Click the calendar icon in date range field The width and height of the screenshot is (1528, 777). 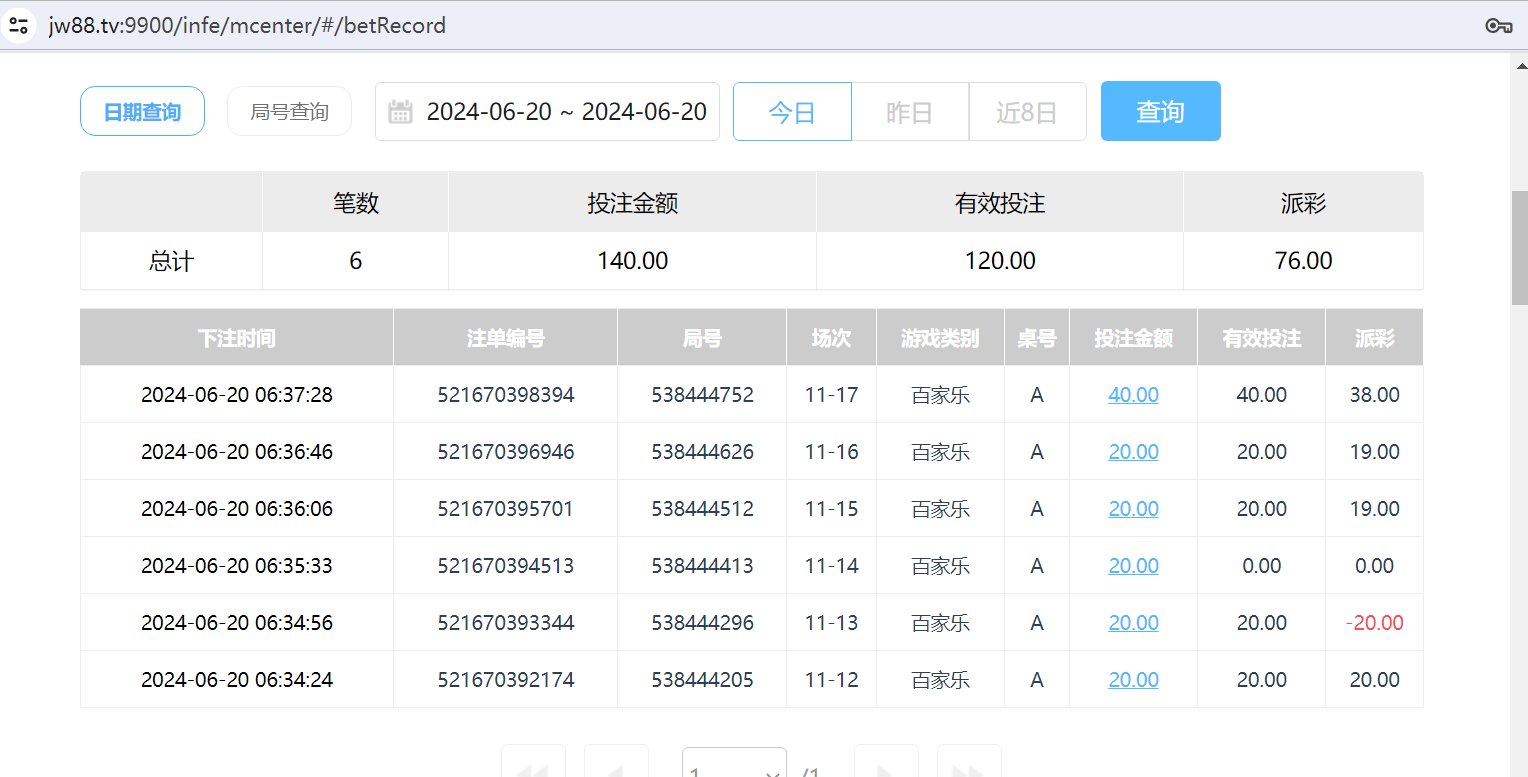pyautogui.click(x=400, y=112)
